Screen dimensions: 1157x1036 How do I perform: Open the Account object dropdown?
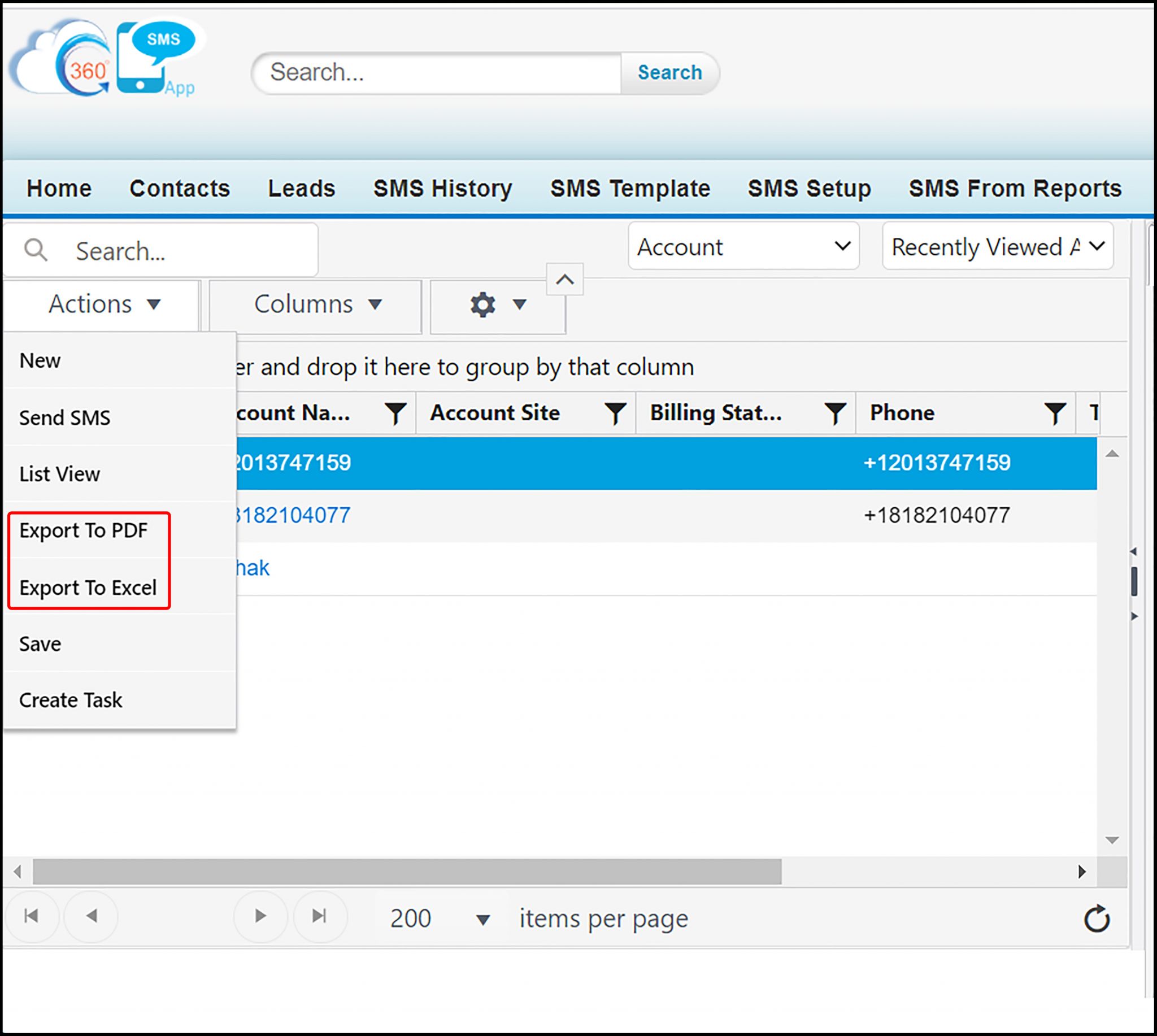[743, 246]
